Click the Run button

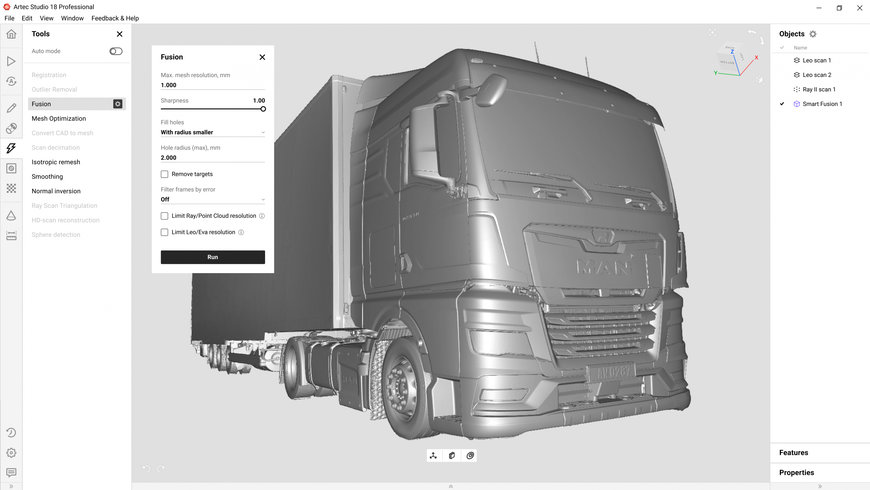(x=213, y=257)
